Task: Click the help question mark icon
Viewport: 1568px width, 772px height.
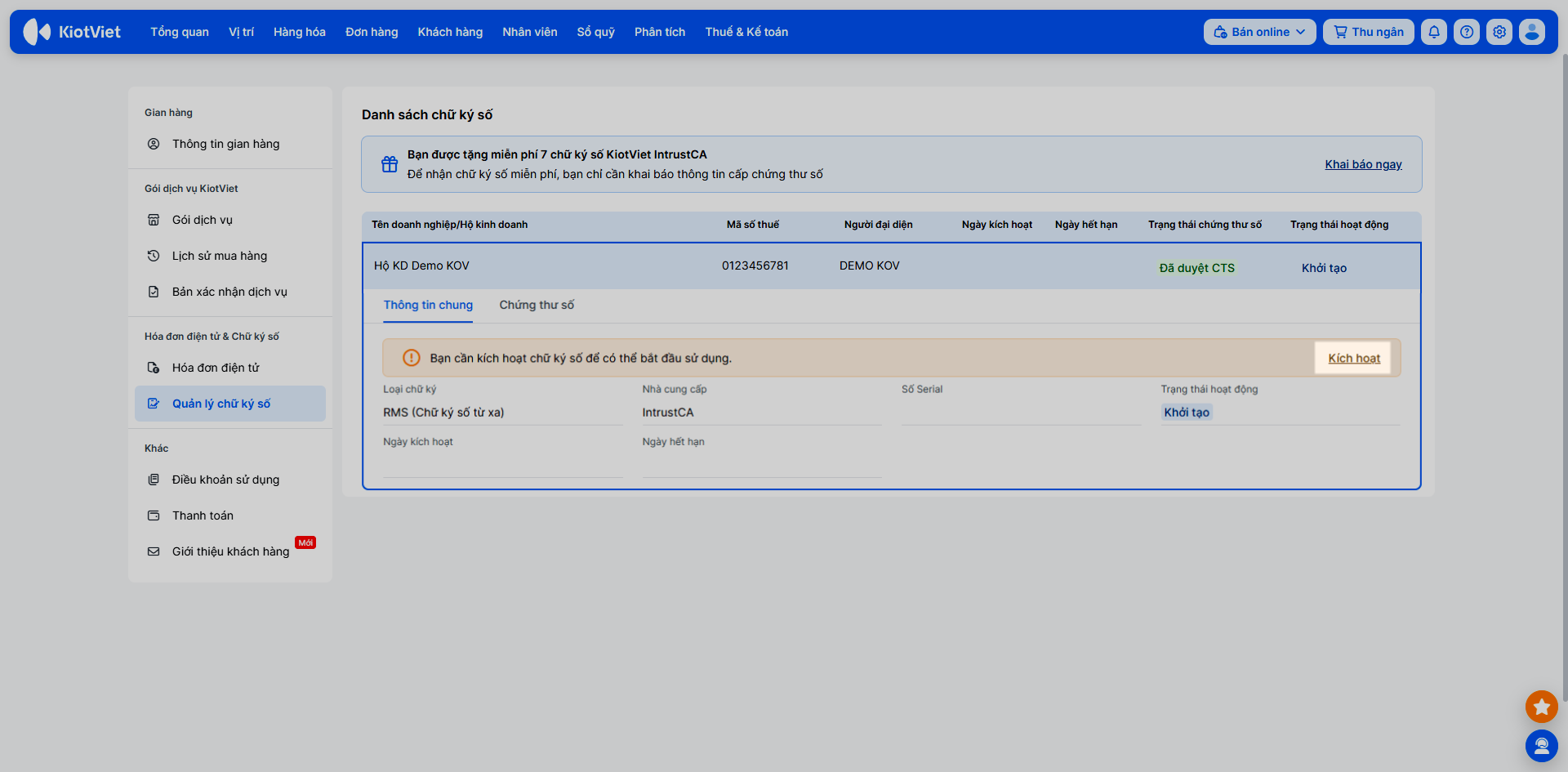Action: click(1467, 32)
